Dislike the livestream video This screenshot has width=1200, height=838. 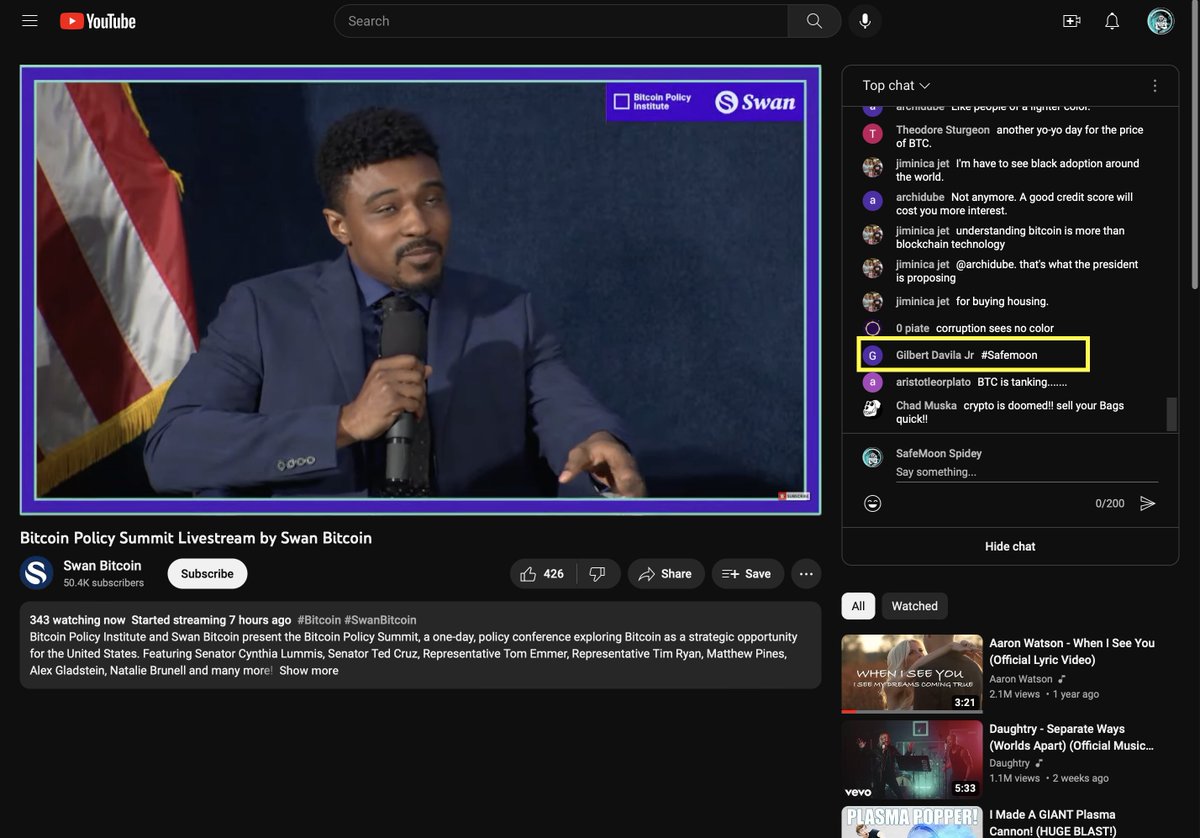pos(598,574)
